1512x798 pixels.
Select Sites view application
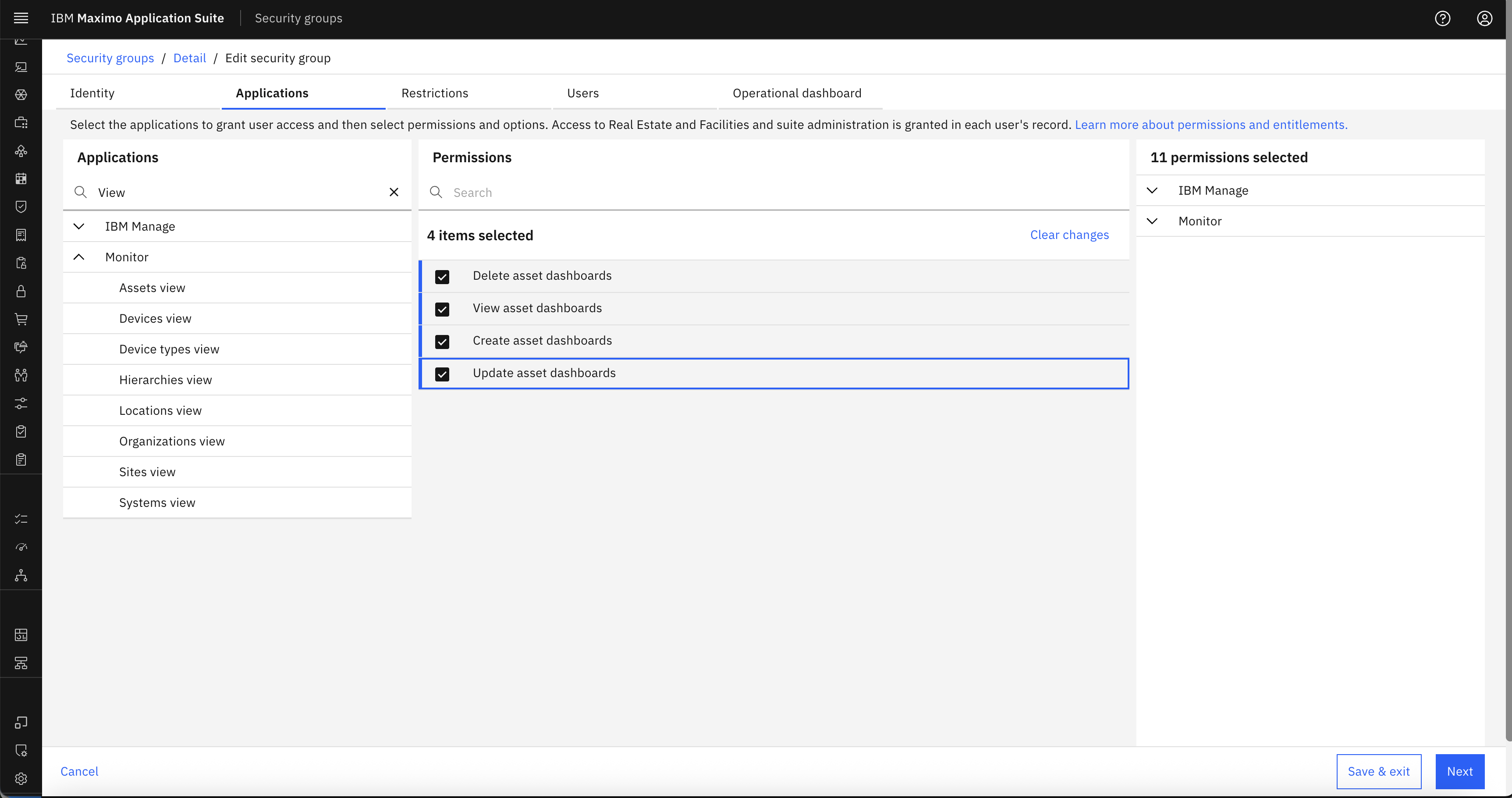[237, 471]
